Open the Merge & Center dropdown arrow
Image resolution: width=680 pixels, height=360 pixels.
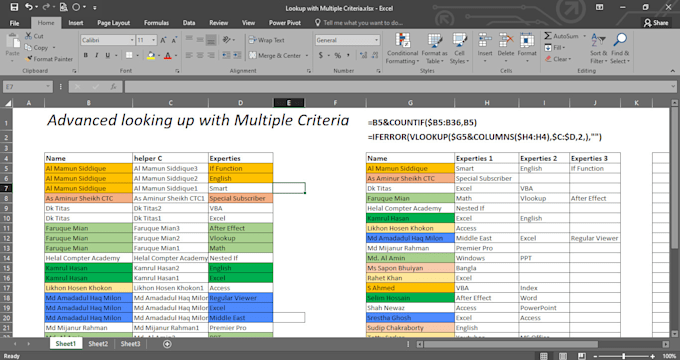pos(307,56)
